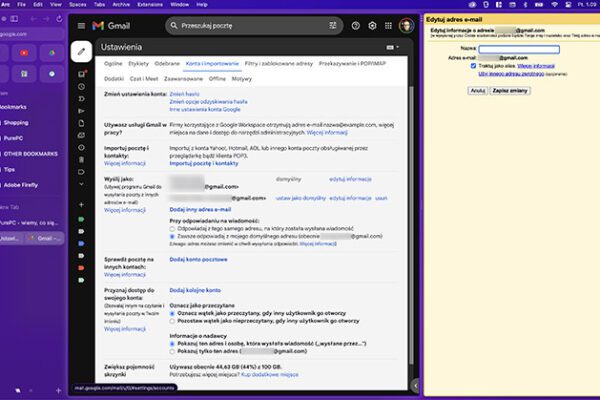
Task: Open the drafts document icon in sidebar
Action: tap(81, 123)
